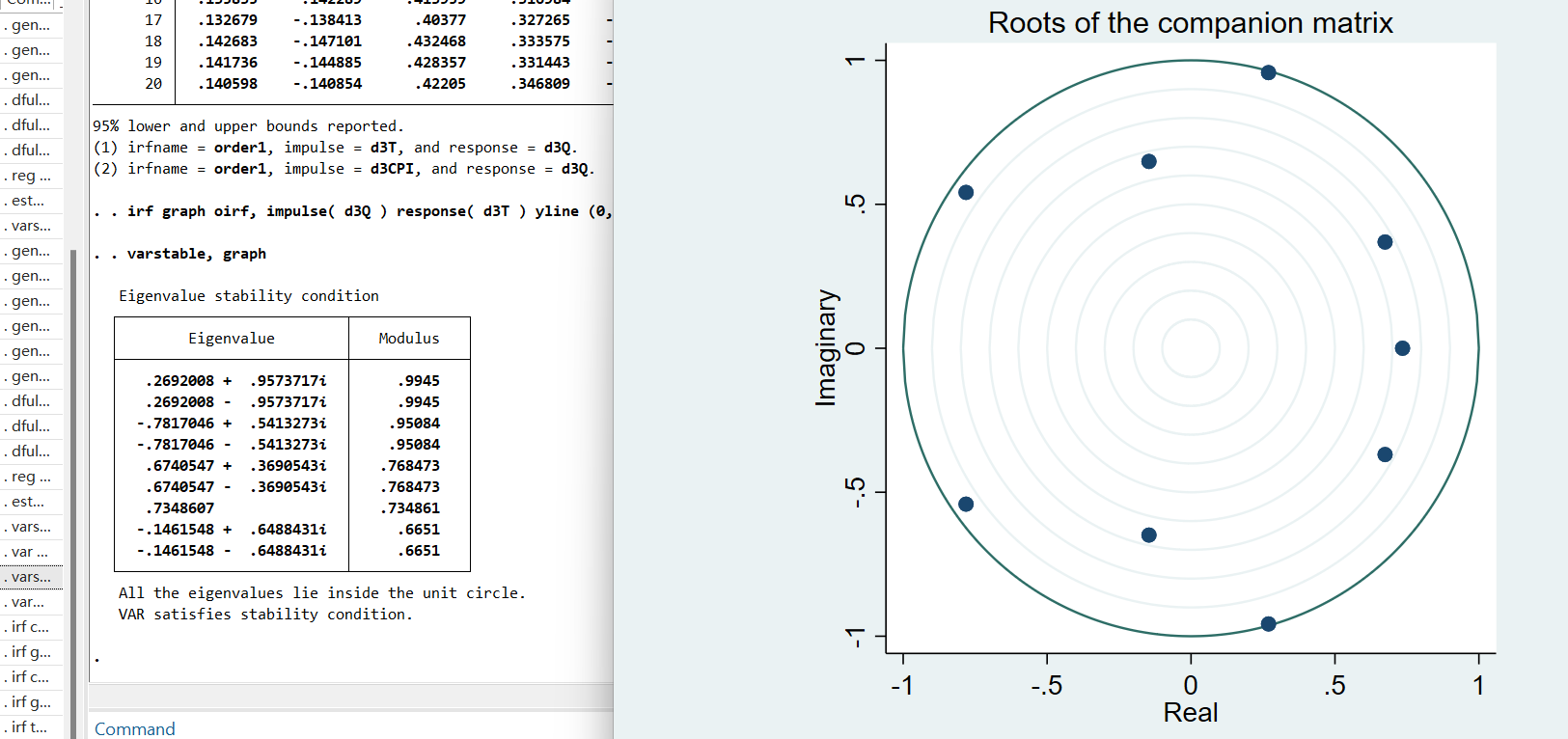The image size is (1568, 739).
Task: Click the 'Modulus' column header
Action: click(408, 339)
